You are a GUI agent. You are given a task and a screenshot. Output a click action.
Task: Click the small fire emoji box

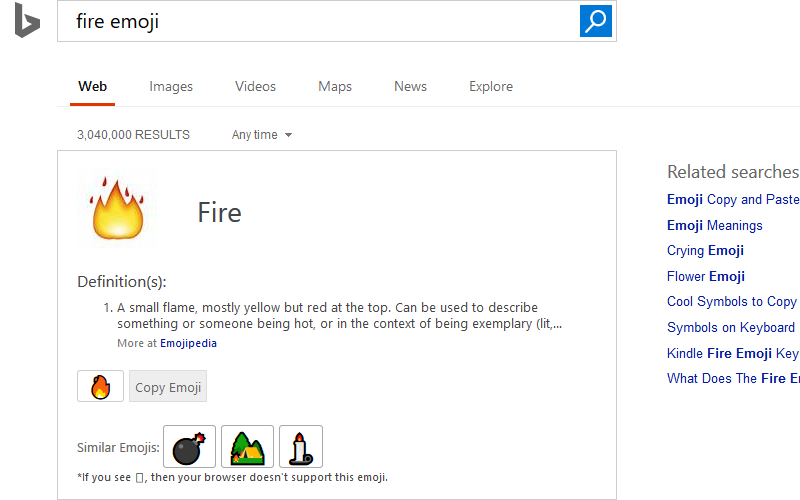pyautogui.click(x=101, y=386)
